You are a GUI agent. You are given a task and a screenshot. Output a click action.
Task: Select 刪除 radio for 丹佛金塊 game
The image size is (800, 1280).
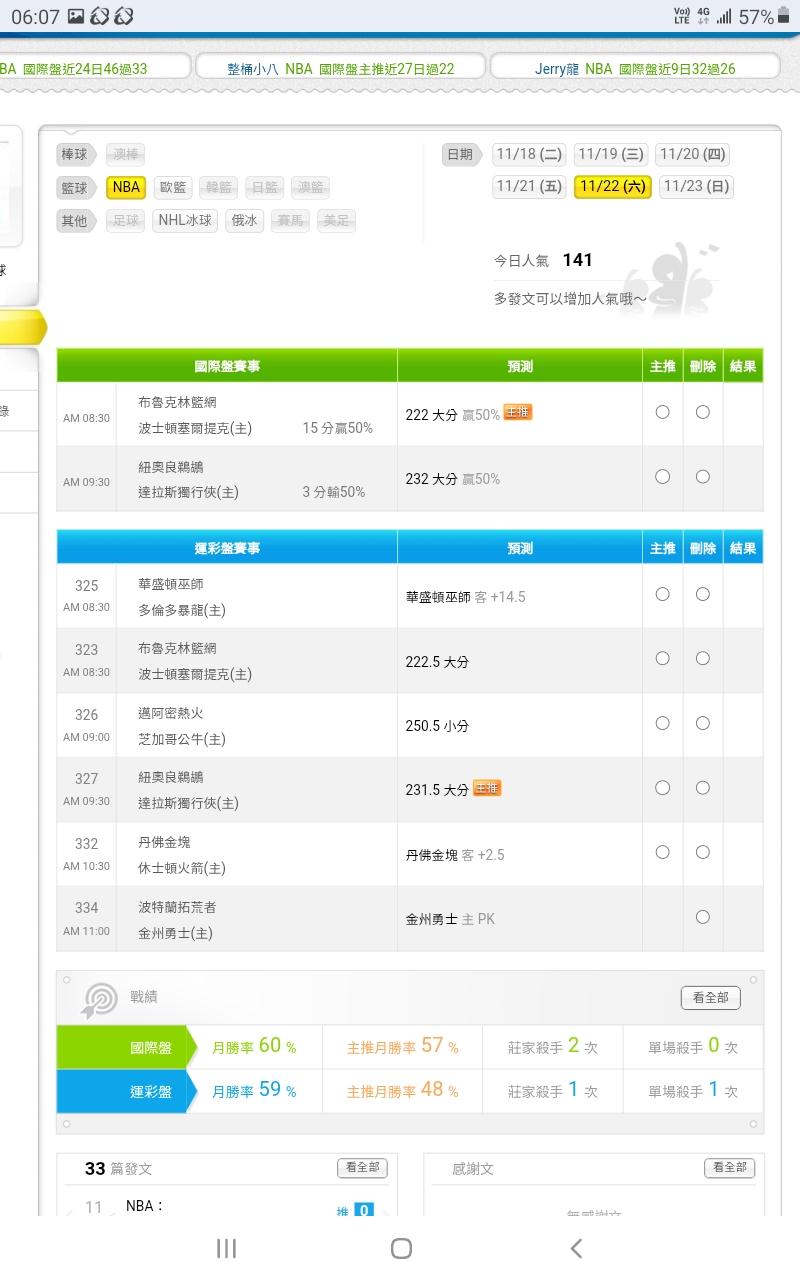[703, 852]
